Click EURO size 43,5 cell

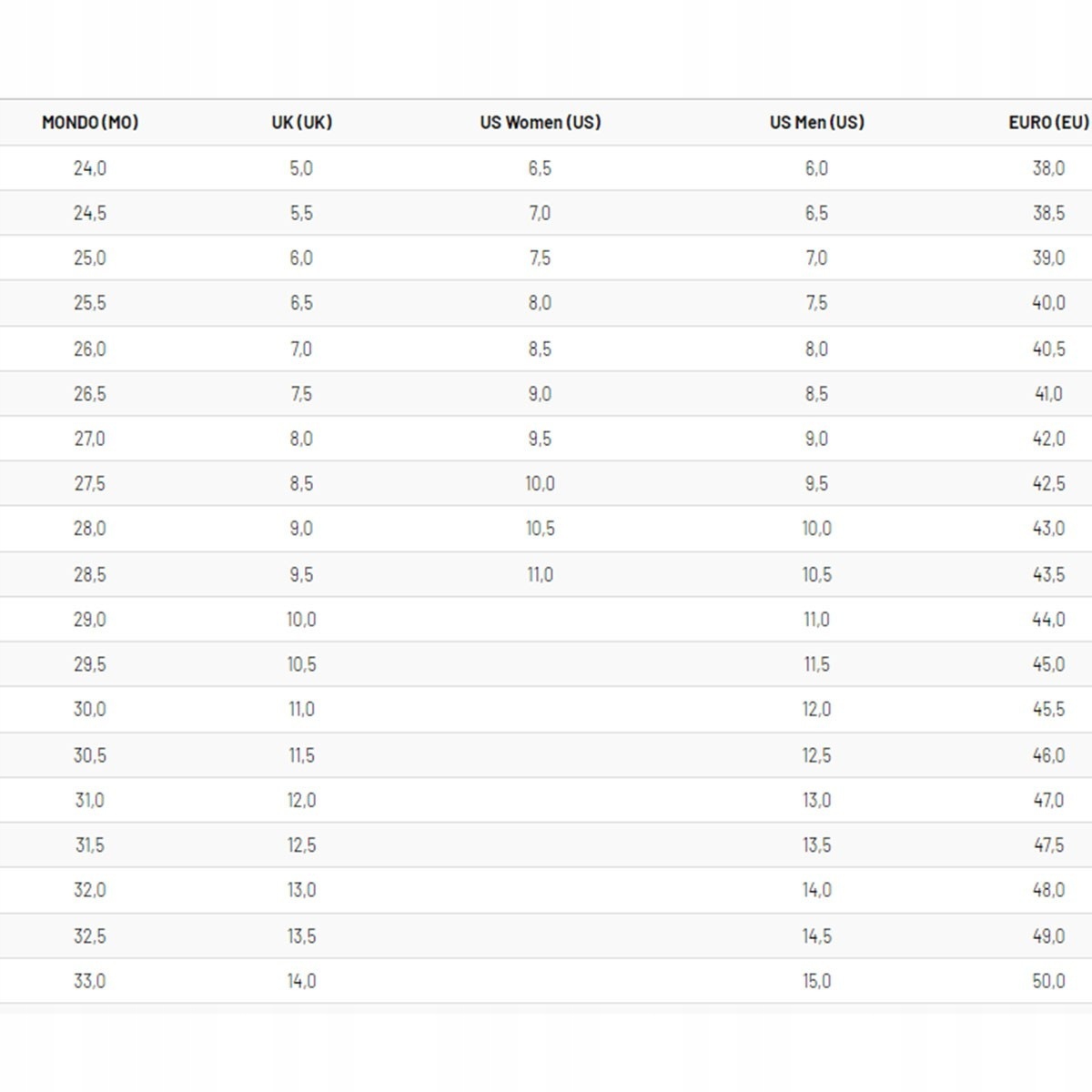1048,574
